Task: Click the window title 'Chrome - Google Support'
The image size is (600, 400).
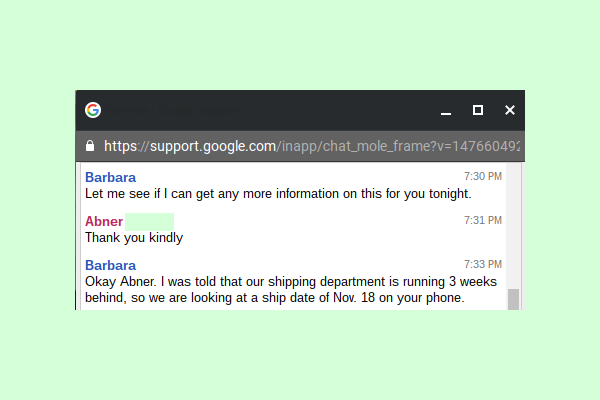Action: (174, 111)
